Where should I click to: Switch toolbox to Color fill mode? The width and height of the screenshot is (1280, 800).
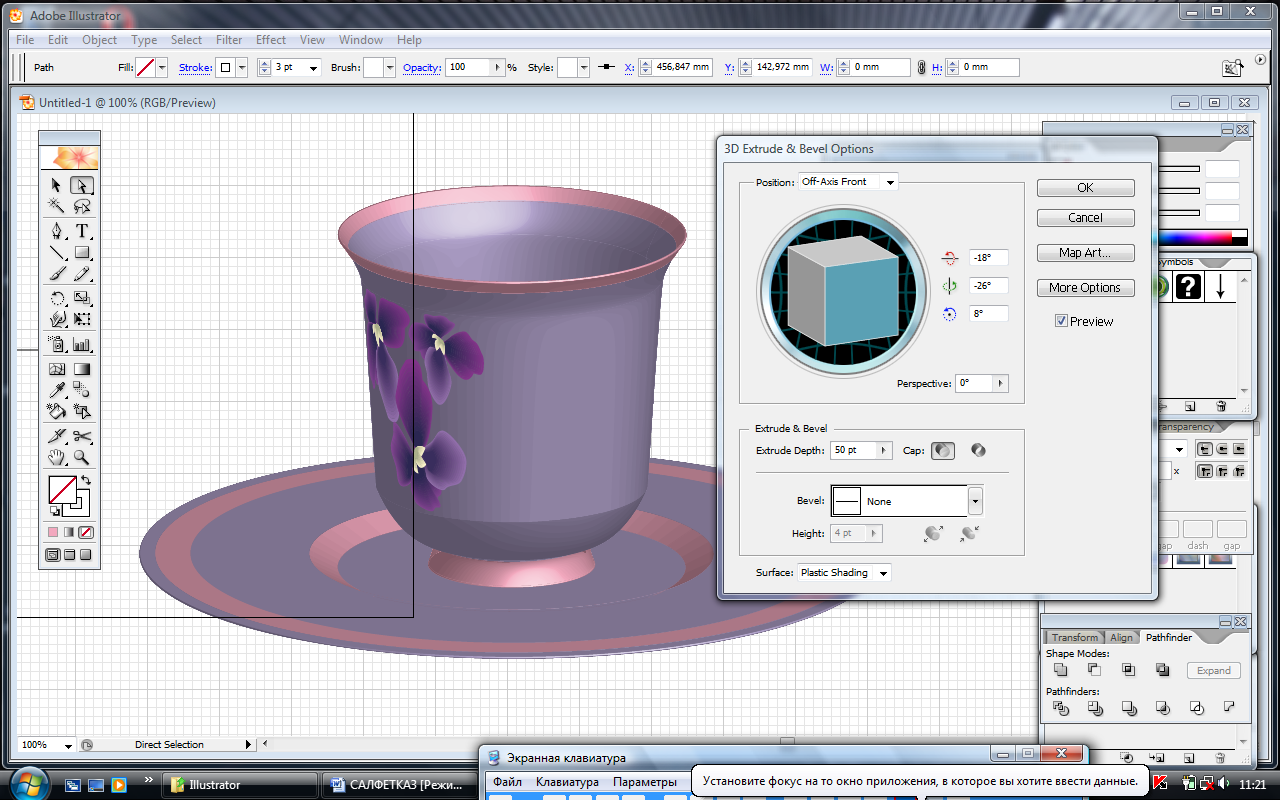click(53, 532)
